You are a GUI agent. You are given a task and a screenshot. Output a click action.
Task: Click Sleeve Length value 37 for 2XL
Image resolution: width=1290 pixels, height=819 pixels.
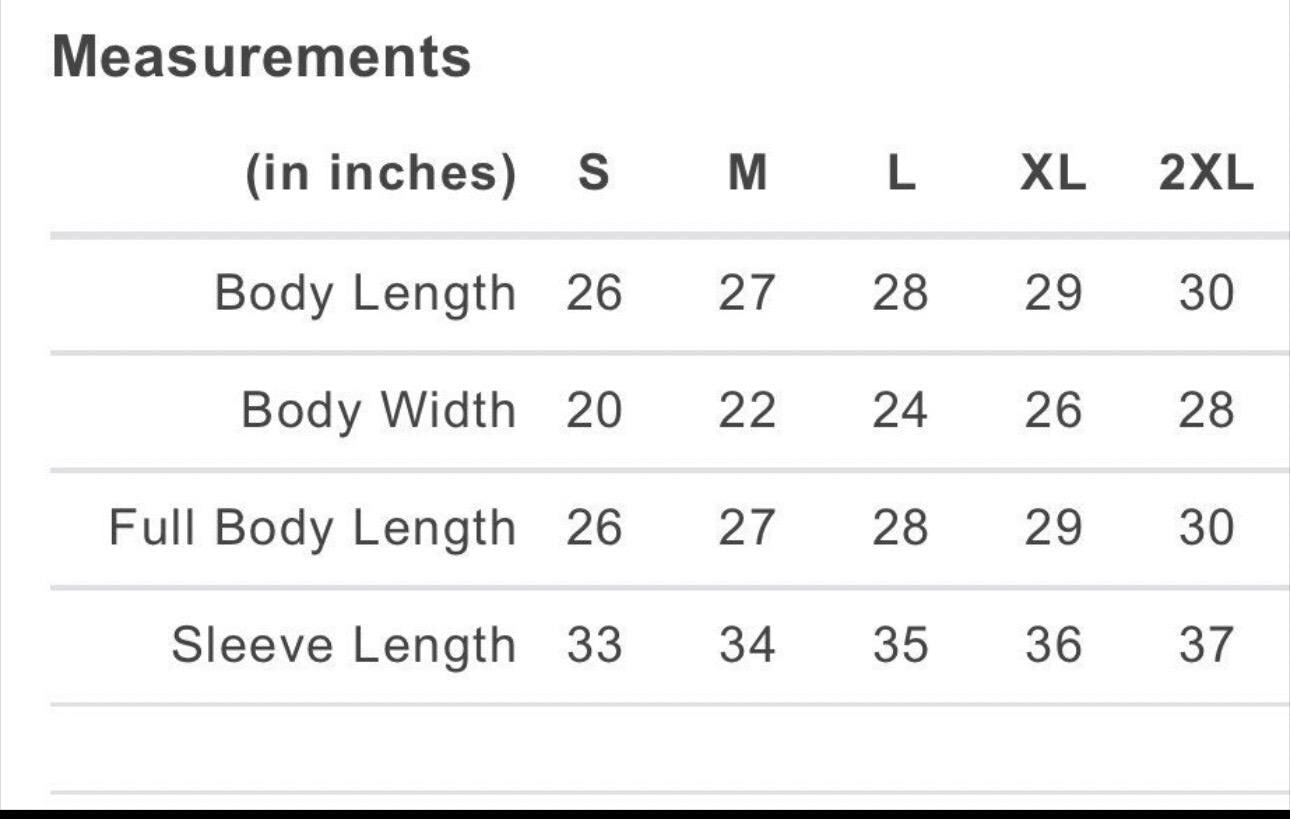coord(1206,645)
